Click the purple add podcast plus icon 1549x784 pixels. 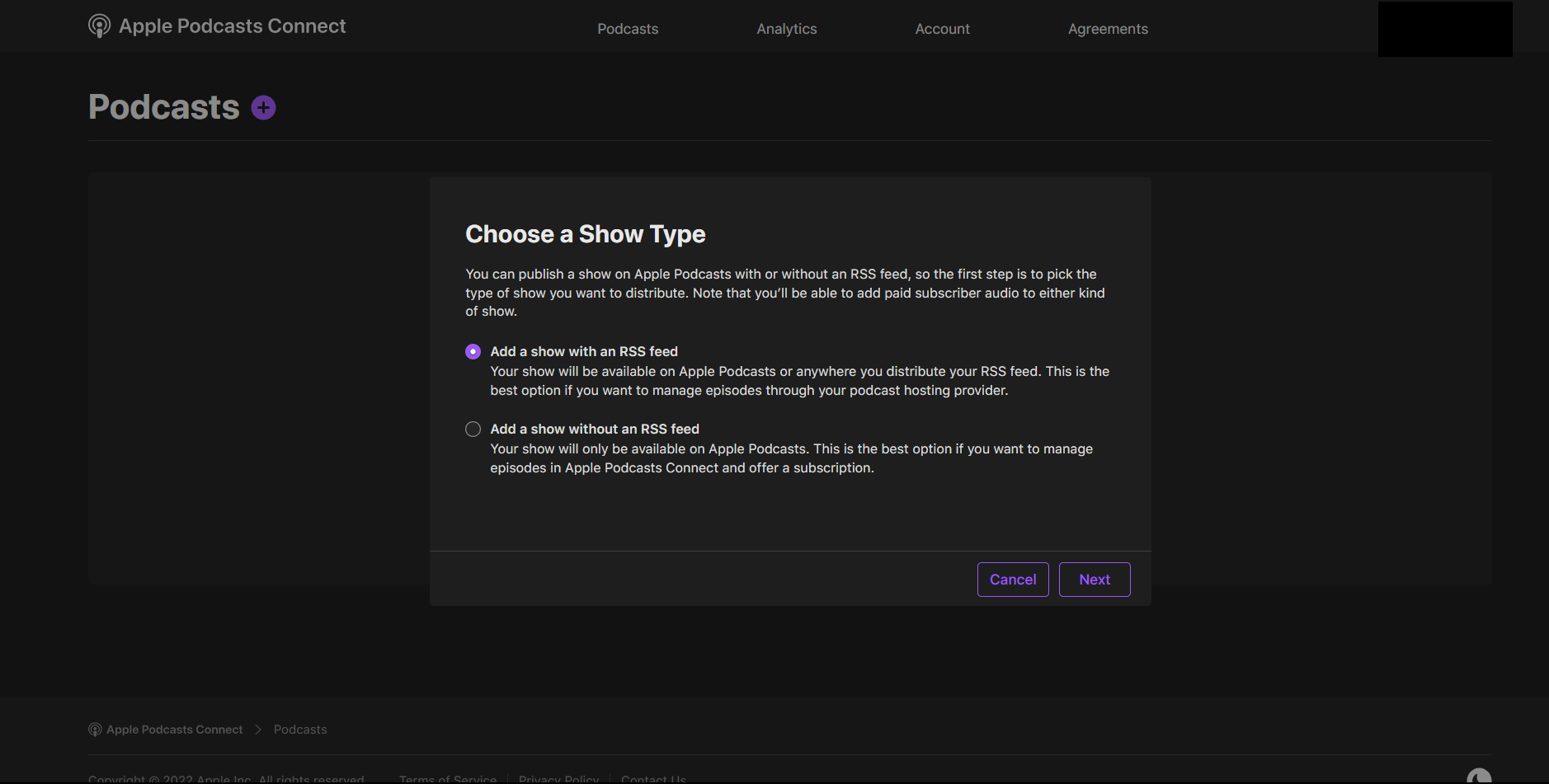[263, 108]
